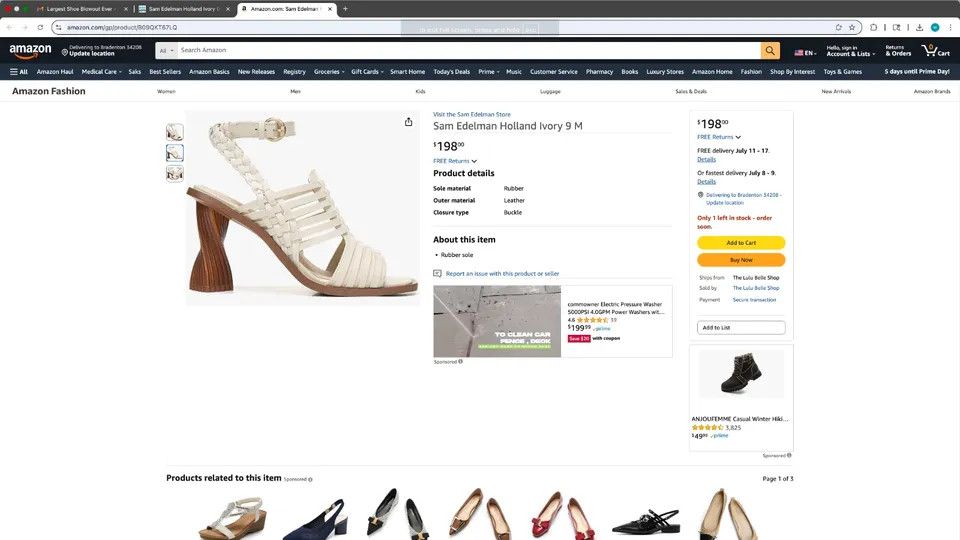Image resolution: width=960 pixels, height=540 pixels.
Task: Bookmark page with the star icon
Action: point(852,27)
